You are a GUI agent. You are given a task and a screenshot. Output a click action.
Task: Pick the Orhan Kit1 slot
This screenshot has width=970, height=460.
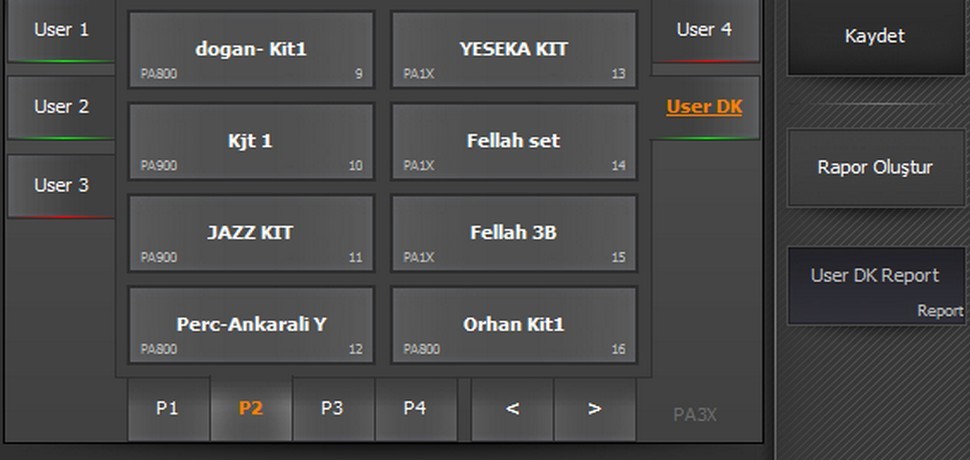coord(514,325)
